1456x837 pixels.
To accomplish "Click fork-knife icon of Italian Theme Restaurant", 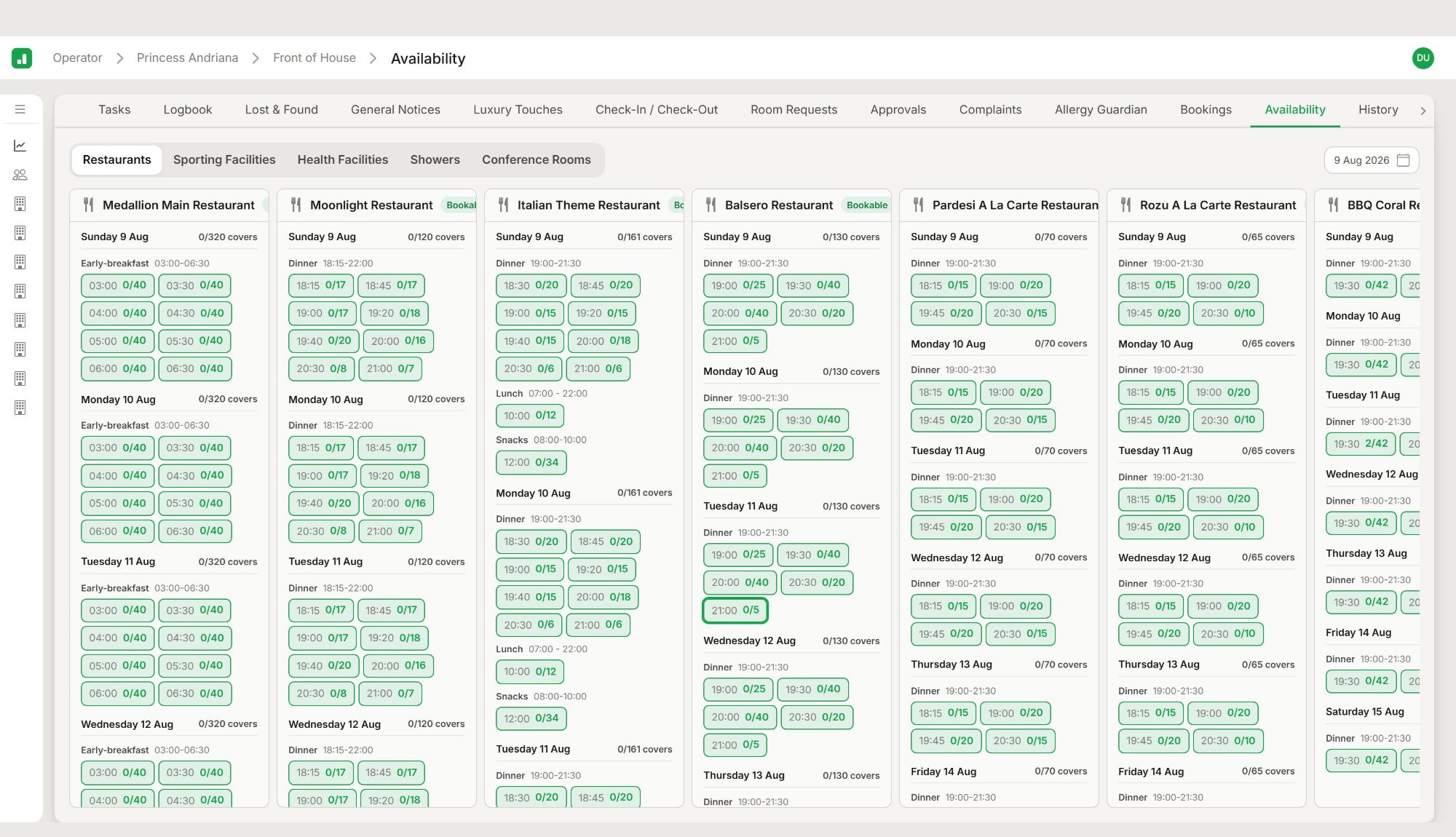I will 504,205.
